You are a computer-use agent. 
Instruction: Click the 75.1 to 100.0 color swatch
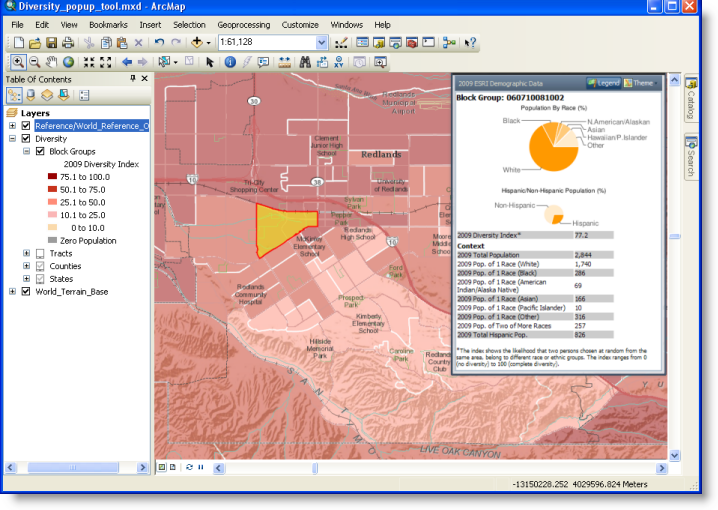tap(52, 176)
